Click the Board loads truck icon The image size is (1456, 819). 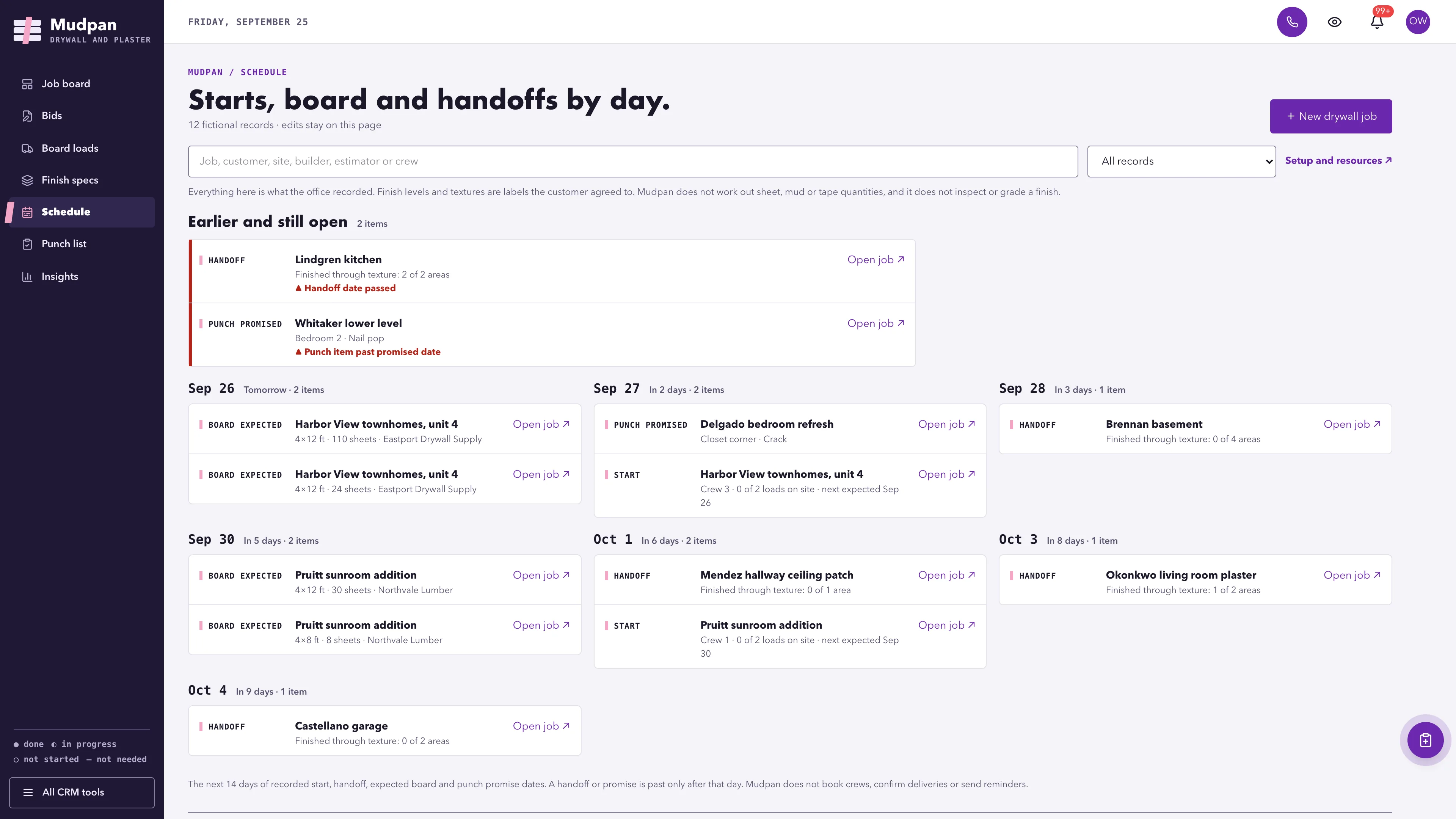[27, 148]
